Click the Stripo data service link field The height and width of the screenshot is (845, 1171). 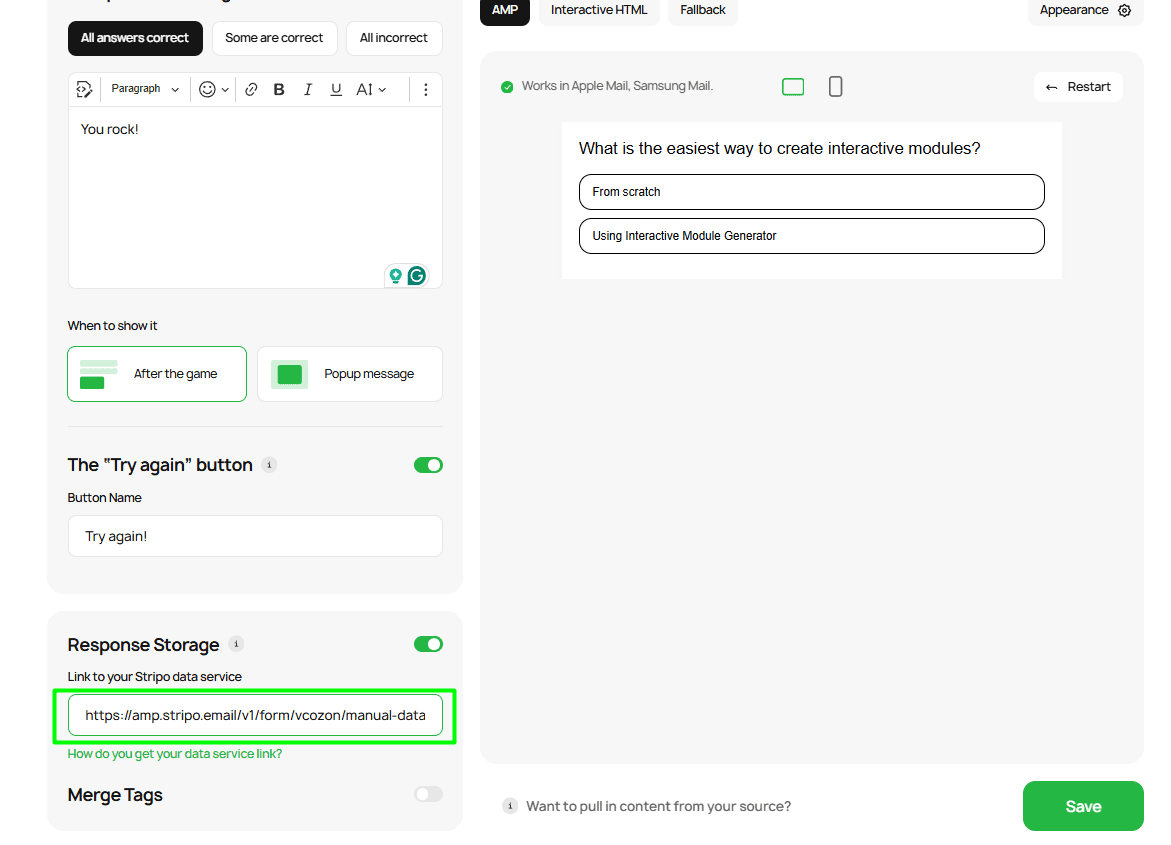(x=255, y=716)
